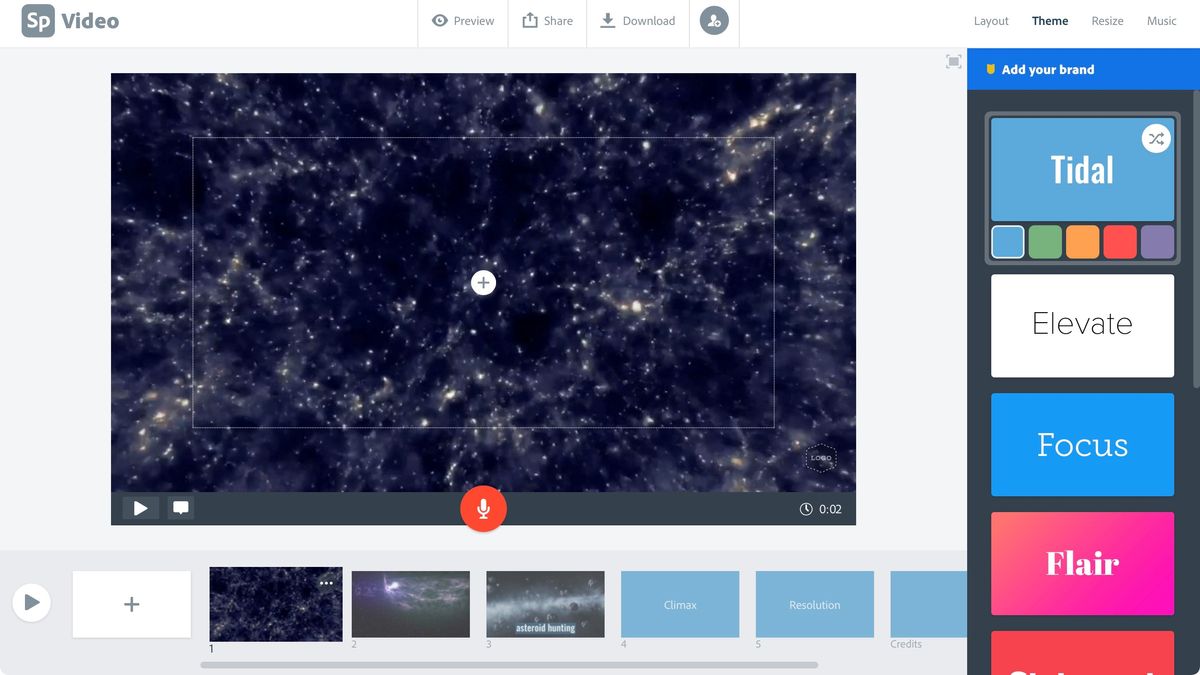Viewport: 1200px width, 675px height.
Task: Click the plus icon in the video canvas
Action: pos(483,282)
